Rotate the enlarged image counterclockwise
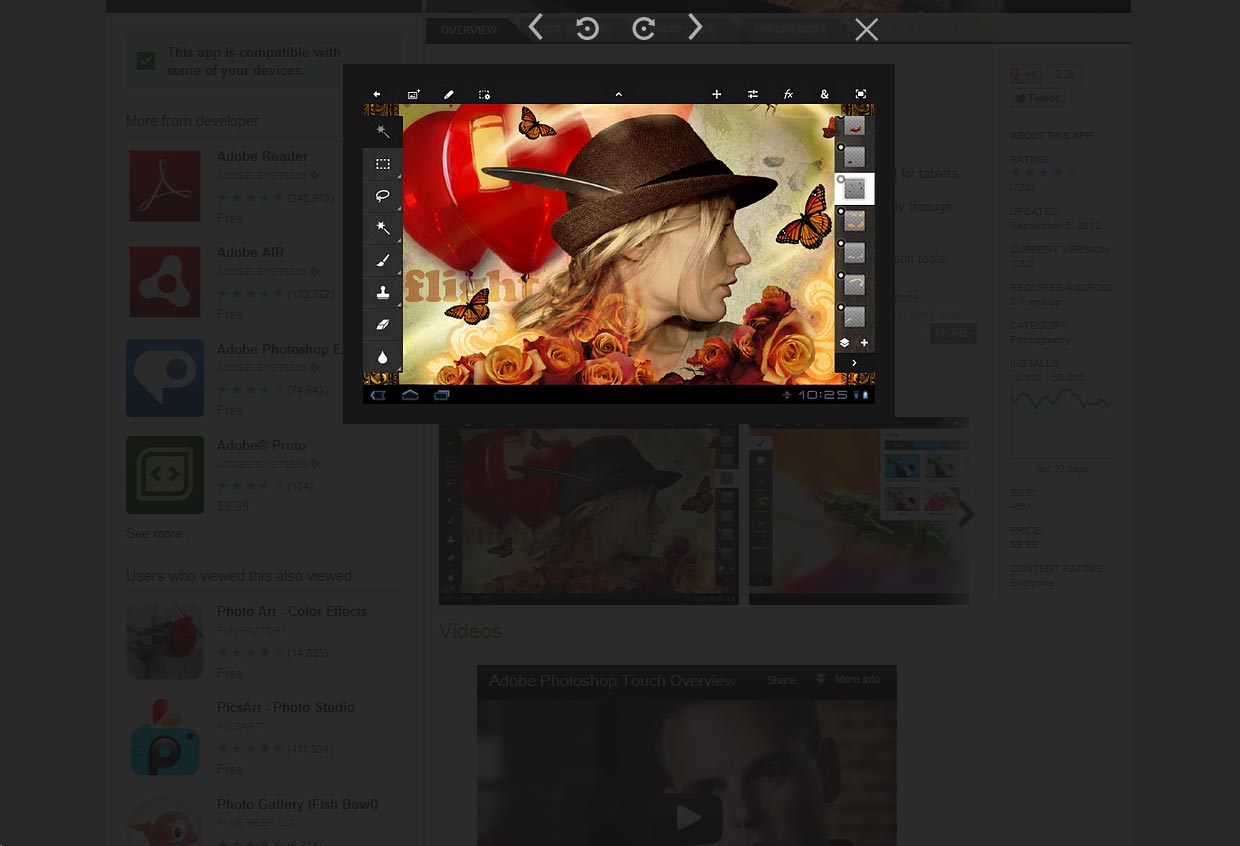The height and width of the screenshot is (846, 1240). tap(588, 29)
